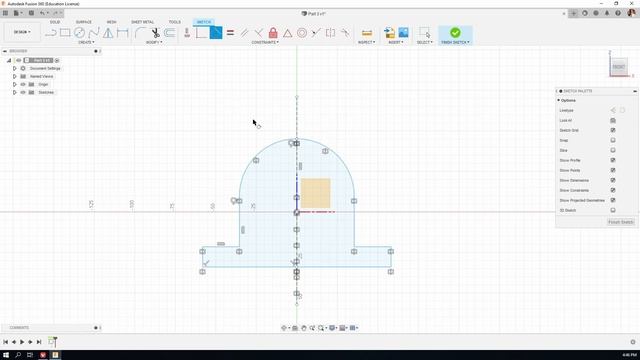Select the Circle sketch tool
Image resolution: width=640 pixels, height=360 pixels.
point(79,33)
